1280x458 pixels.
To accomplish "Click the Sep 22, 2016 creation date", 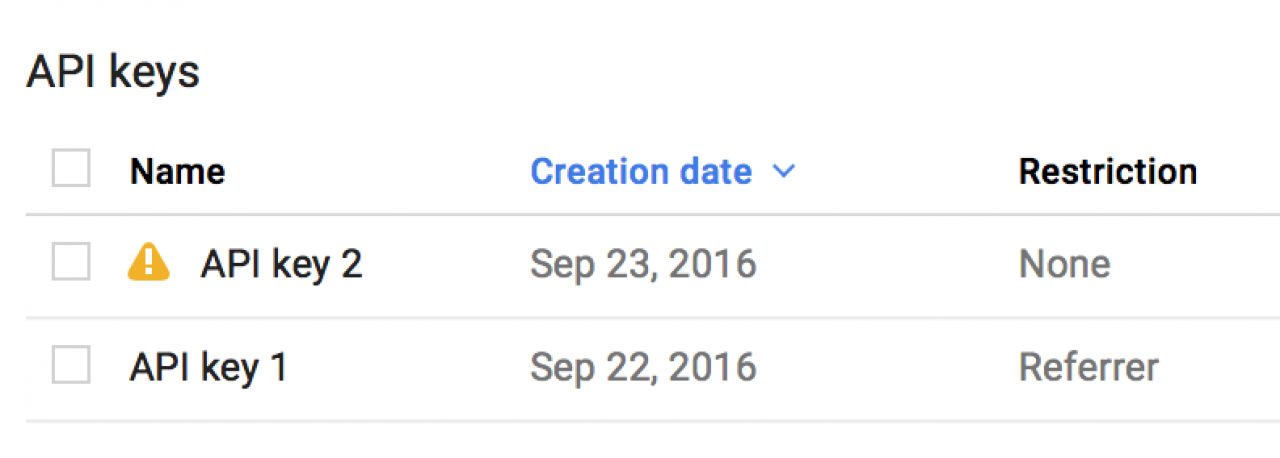I will [x=643, y=367].
